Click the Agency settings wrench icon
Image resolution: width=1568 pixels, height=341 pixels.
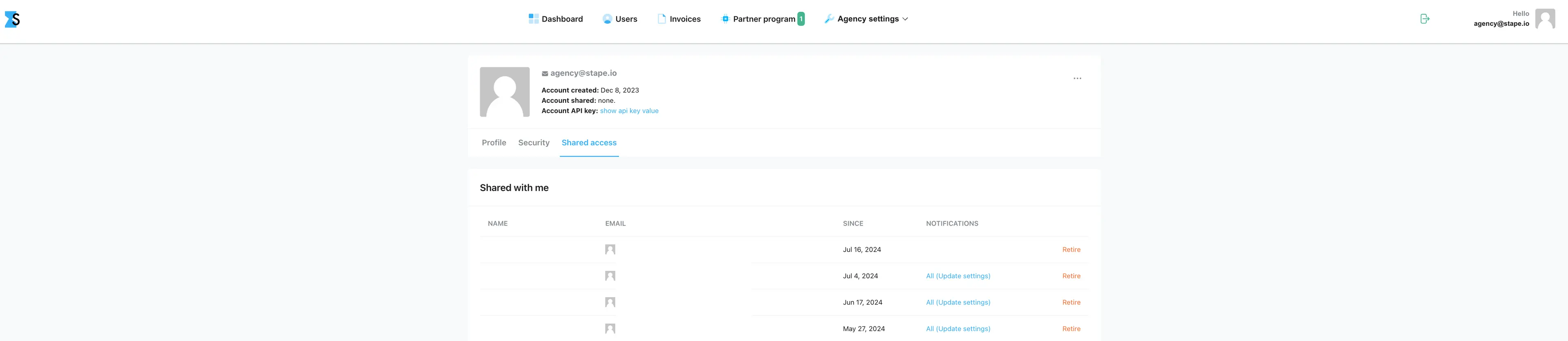coord(829,19)
